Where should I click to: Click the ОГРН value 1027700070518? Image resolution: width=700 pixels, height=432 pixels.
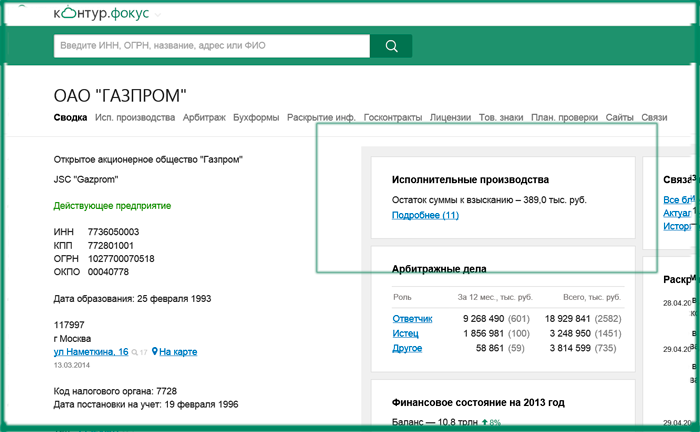(x=121, y=259)
